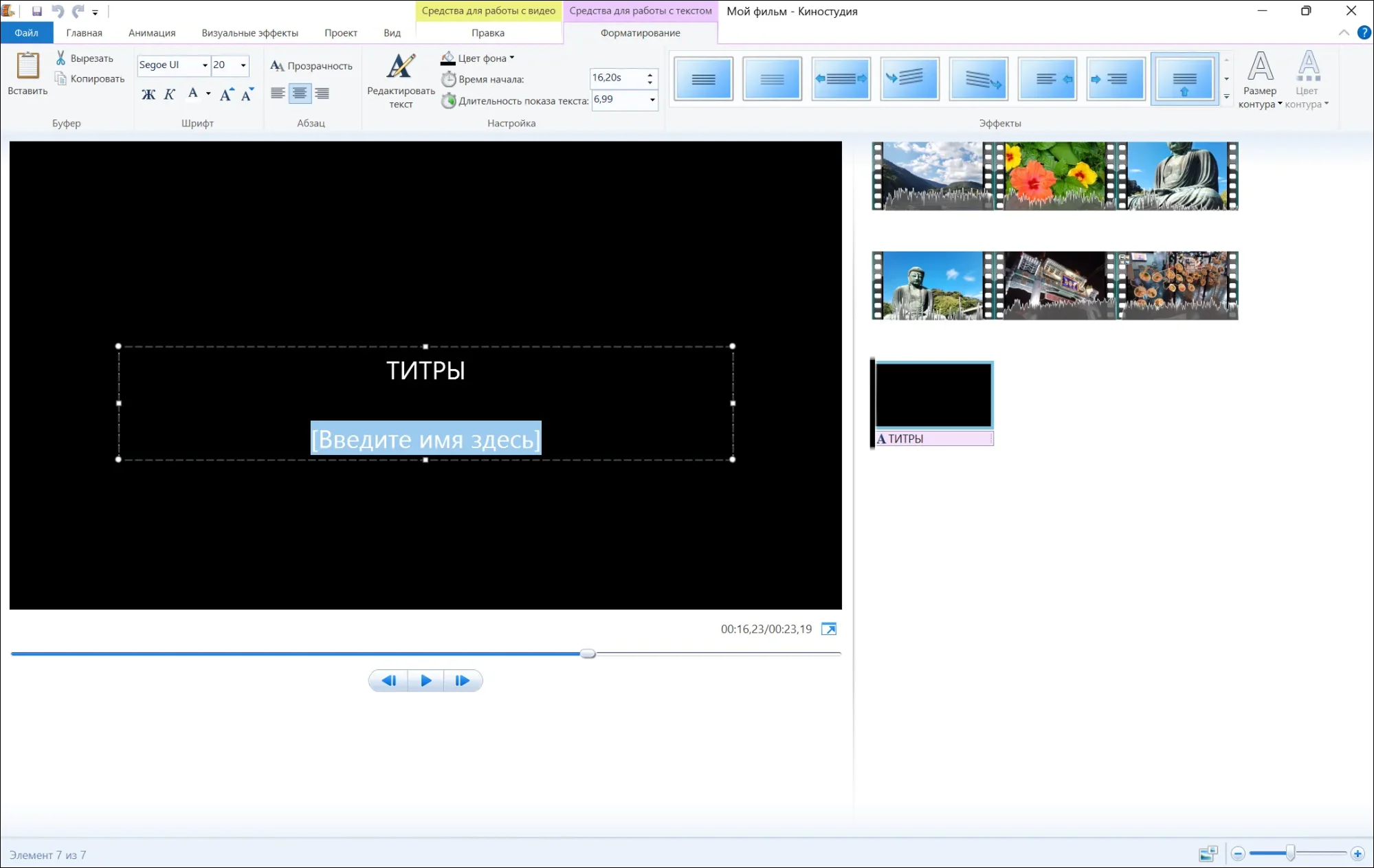Play the movie preview
Screen dimensions: 1374x868
pyautogui.click(x=425, y=680)
